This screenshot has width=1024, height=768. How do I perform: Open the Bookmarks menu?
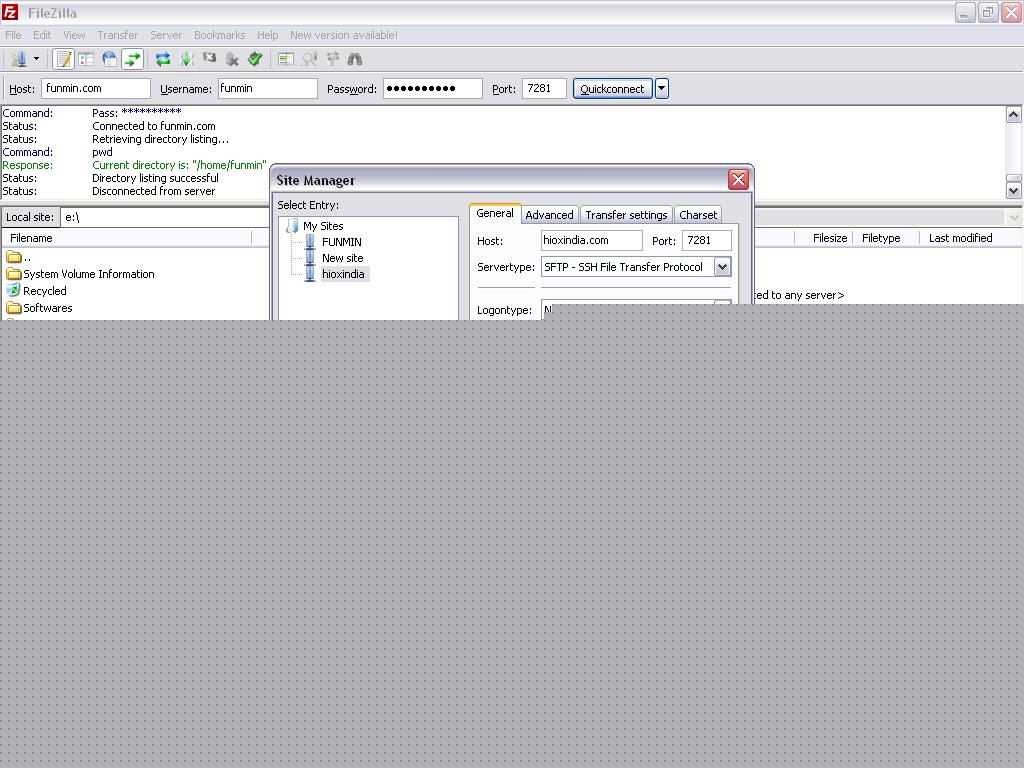point(219,35)
